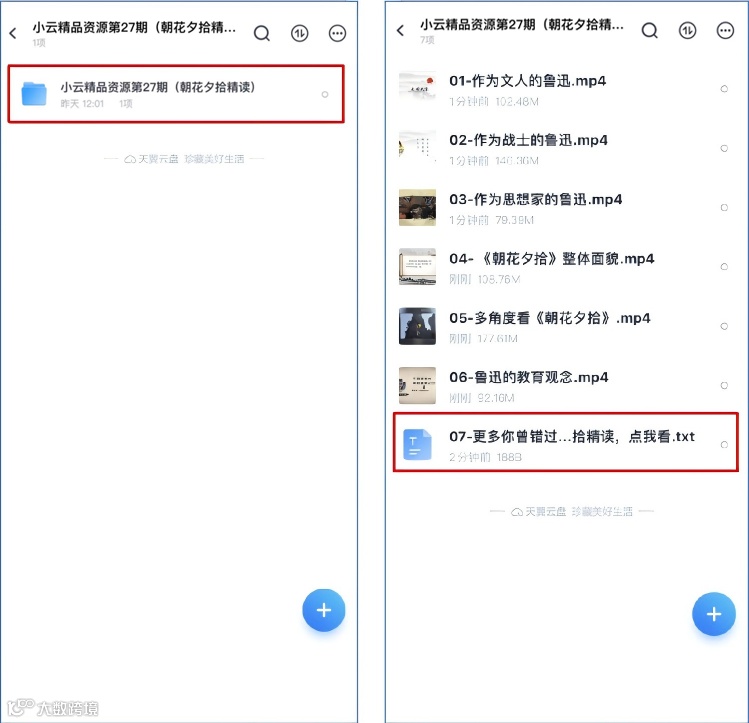The height and width of the screenshot is (723, 749).
Task: Open the 02-作为战士的鲁迅.mp4 file
Action: pyautogui.click(x=566, y=149)
